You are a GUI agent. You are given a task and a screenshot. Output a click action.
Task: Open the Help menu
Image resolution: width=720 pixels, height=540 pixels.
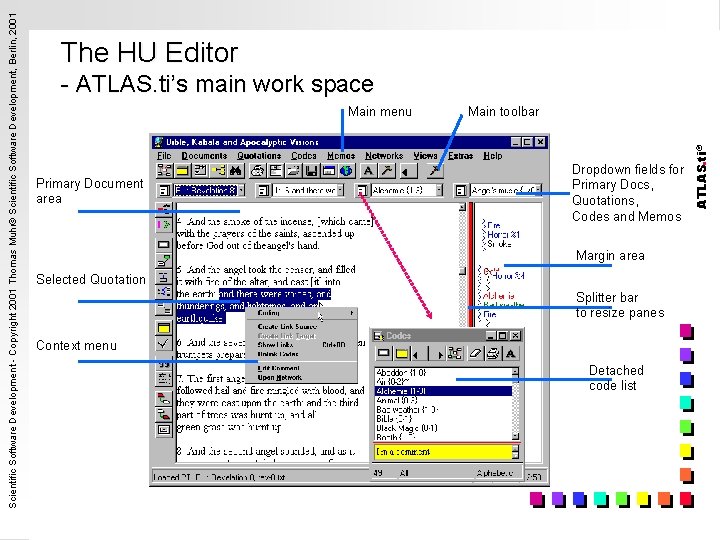(x=492, y=156)
